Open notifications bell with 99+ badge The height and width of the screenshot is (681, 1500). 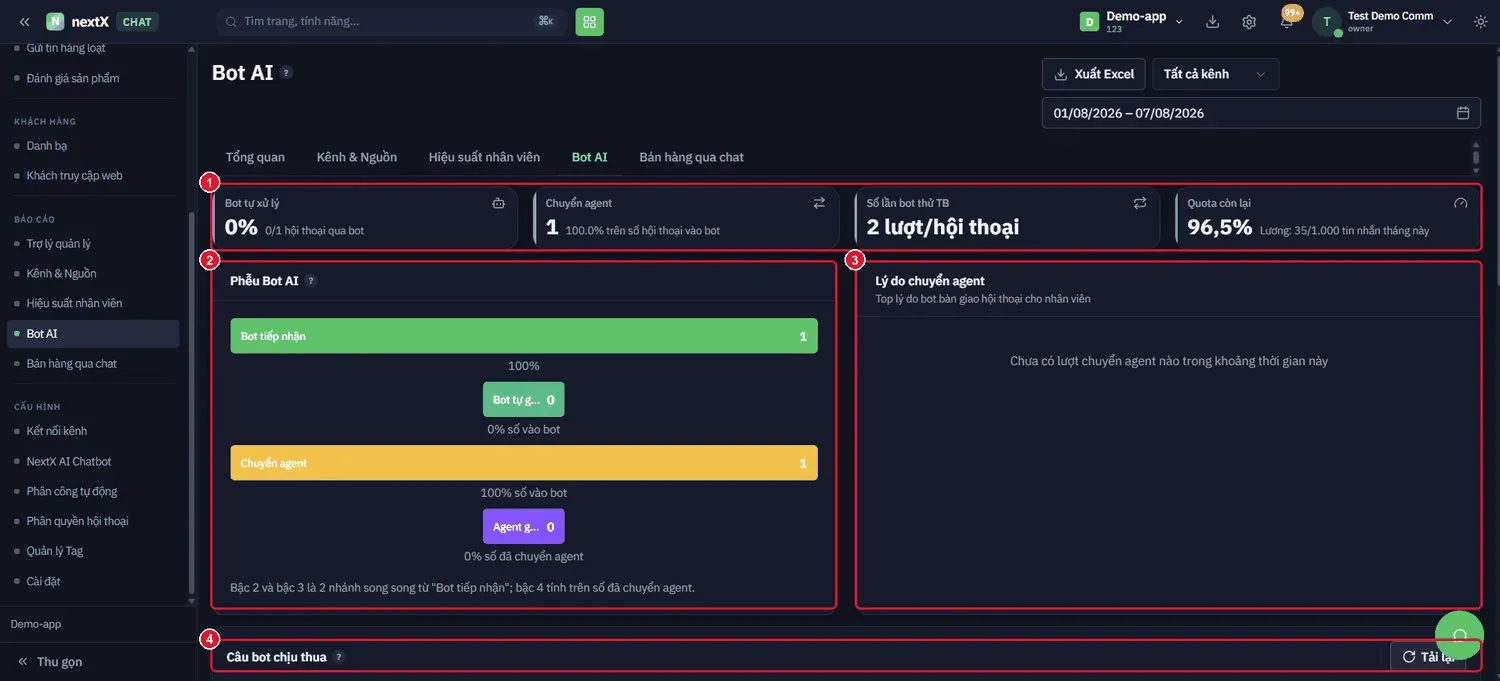[1287, 21]
